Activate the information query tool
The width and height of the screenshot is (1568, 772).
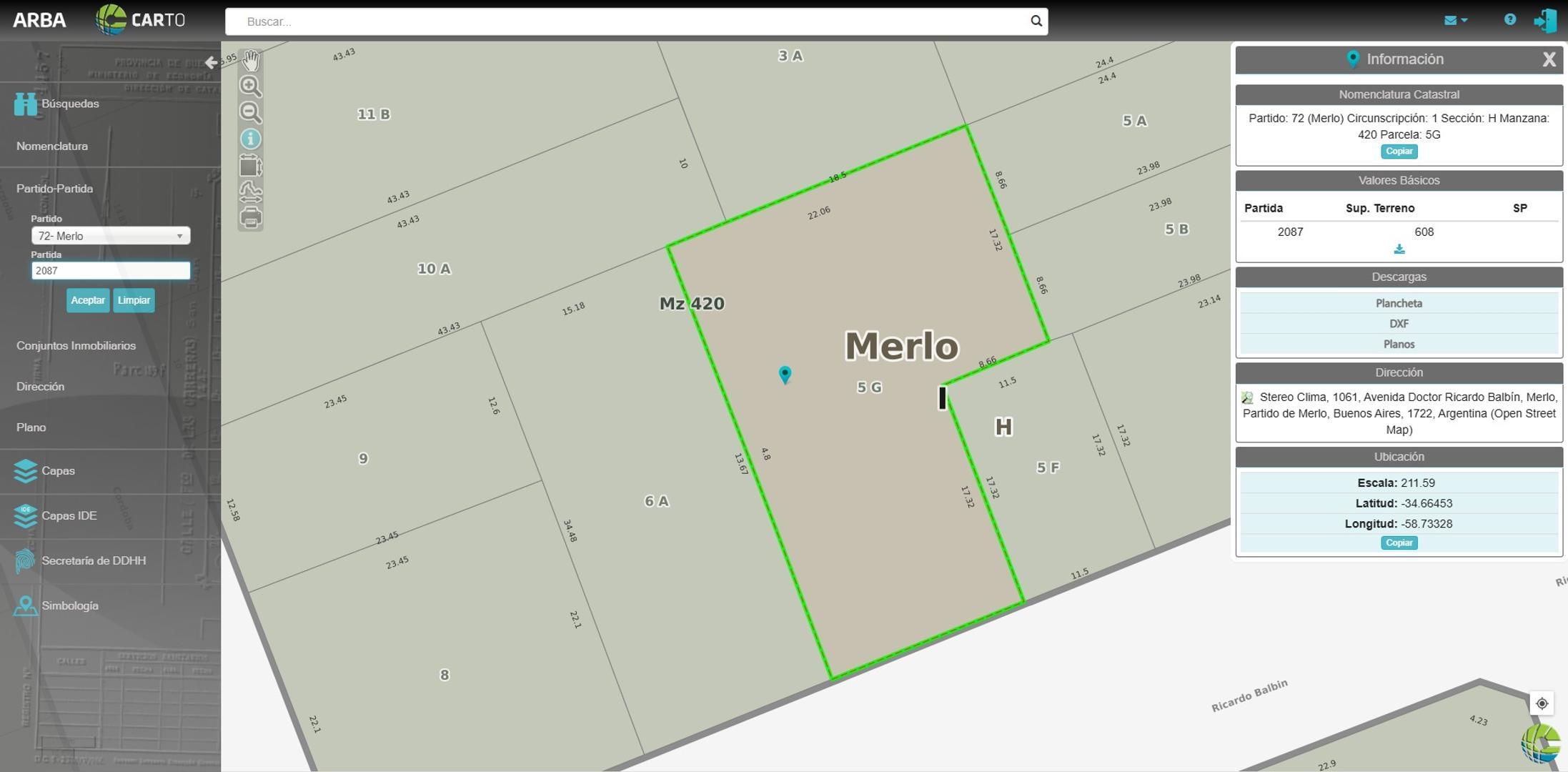(250, 139)
